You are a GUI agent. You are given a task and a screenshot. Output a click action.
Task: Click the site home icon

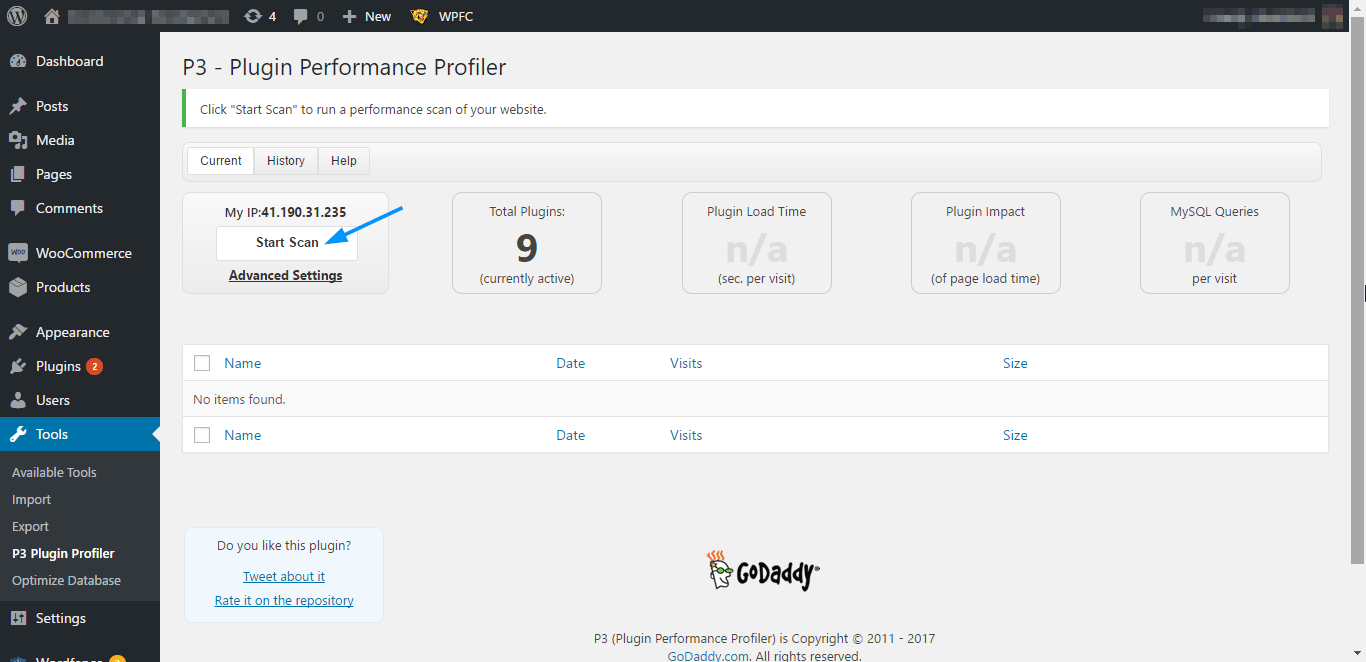coord(52,16)
